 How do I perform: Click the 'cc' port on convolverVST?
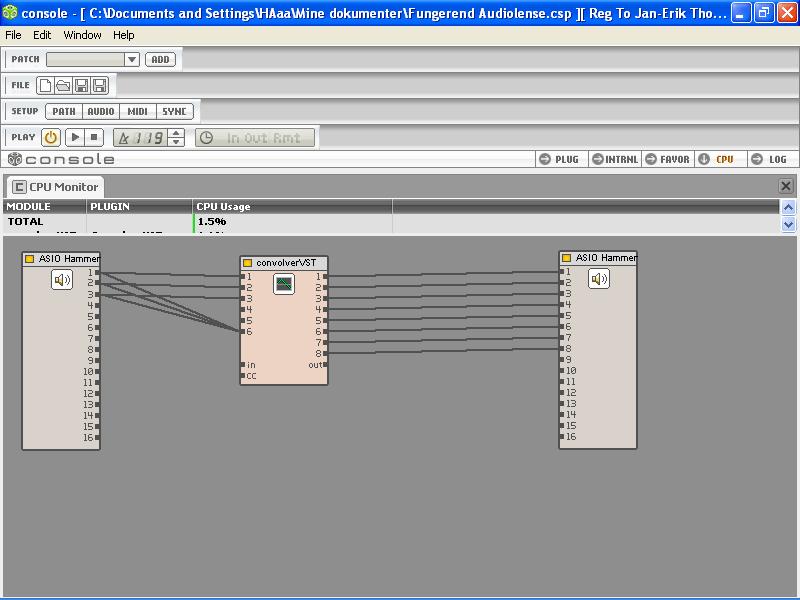pyautogui.click(x=243, y=376)
